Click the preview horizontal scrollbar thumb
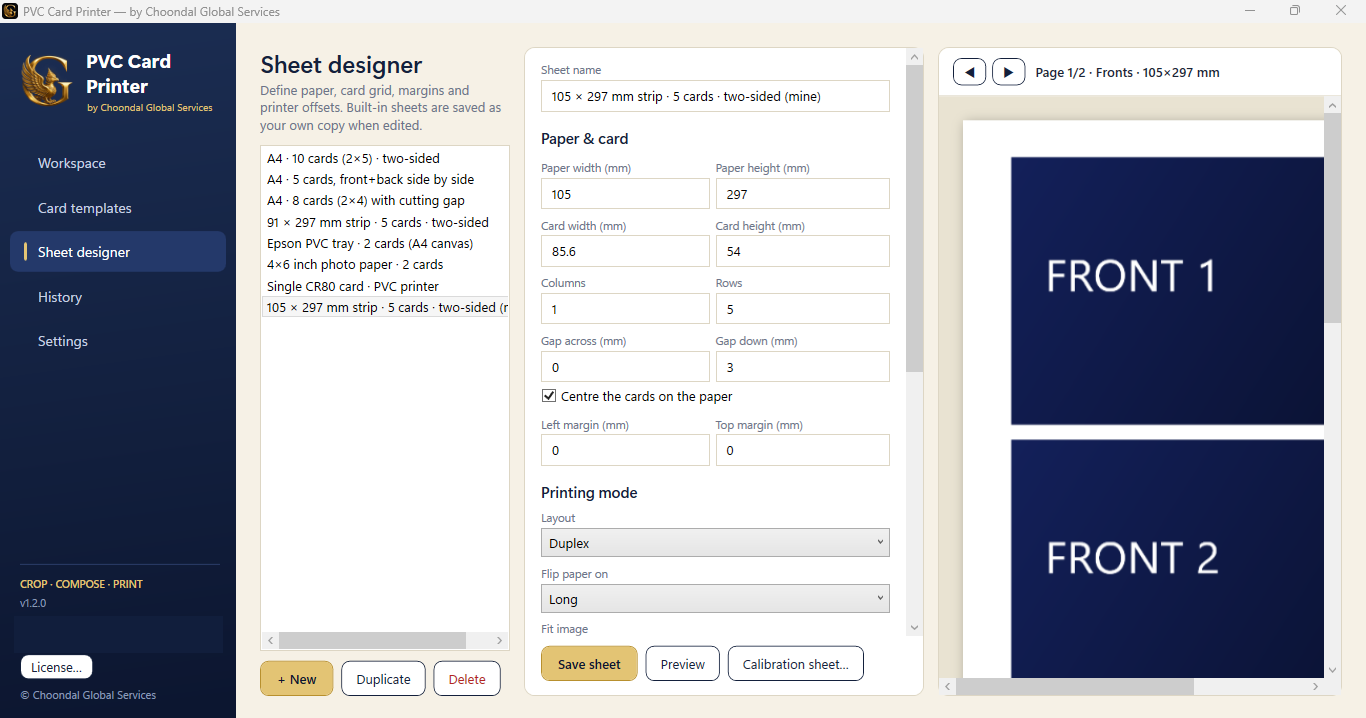The height and width of the screenshot is (718, 1366). pyautogui.click(x=1075, y=687)
